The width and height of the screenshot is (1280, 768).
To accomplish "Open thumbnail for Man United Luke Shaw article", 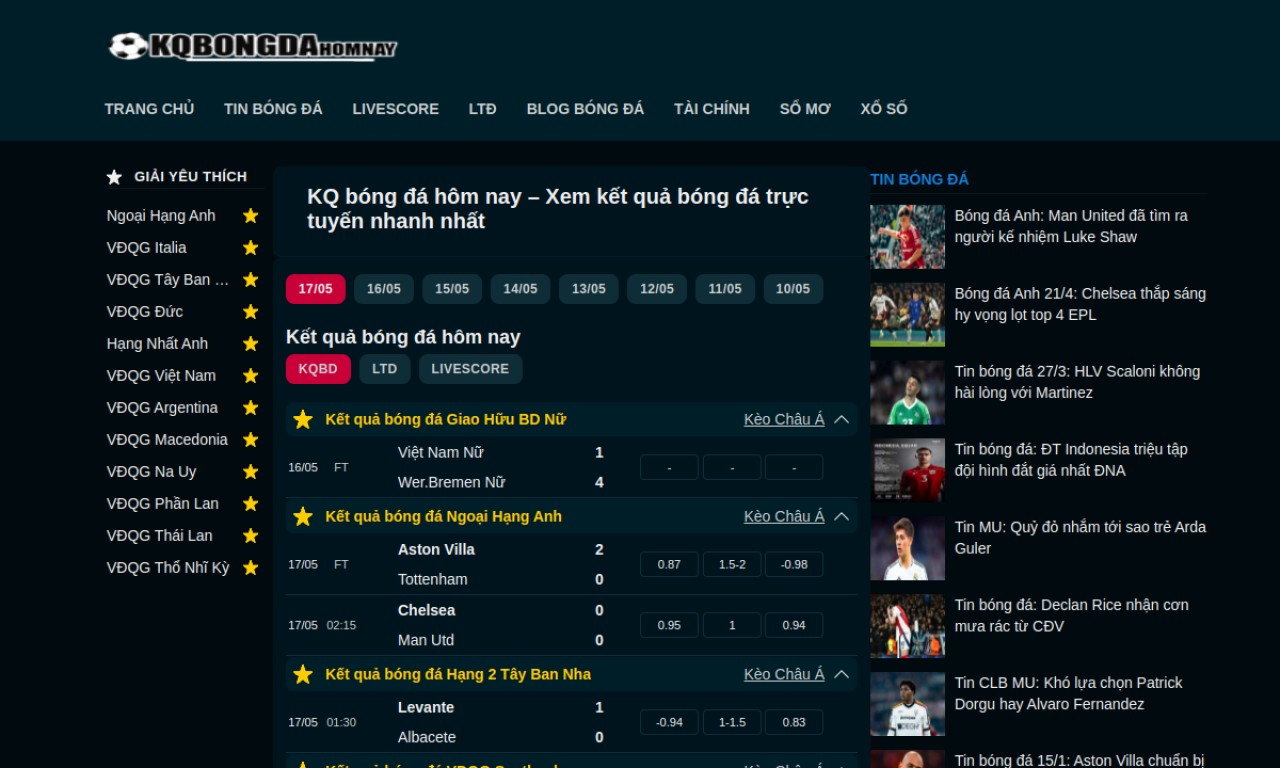I will click(907, 237).
